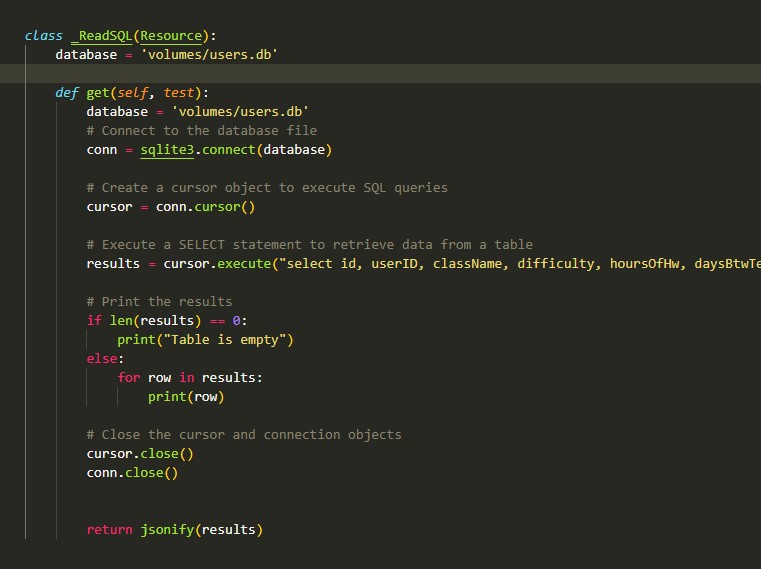Click '# Connect to the database file' comment
This screenshot has width=761, height=569.
coord(201,131)
